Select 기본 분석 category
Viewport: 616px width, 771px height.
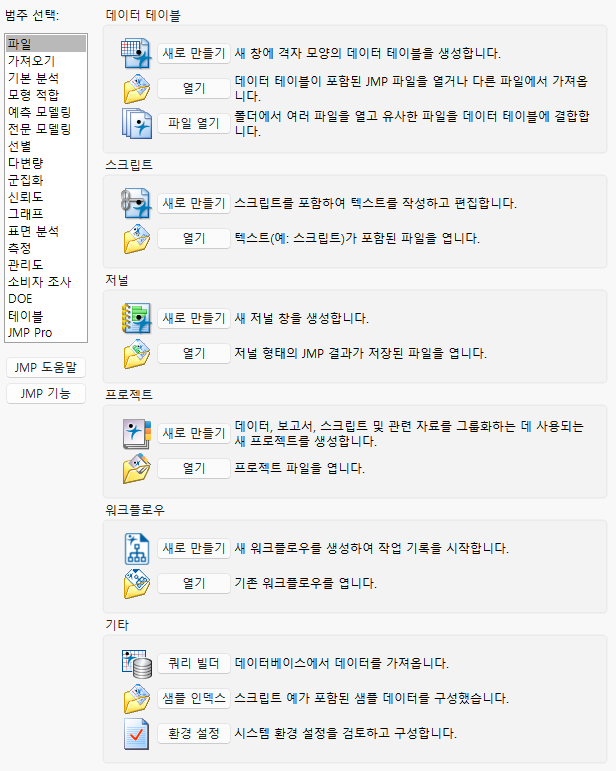[46, 78]
